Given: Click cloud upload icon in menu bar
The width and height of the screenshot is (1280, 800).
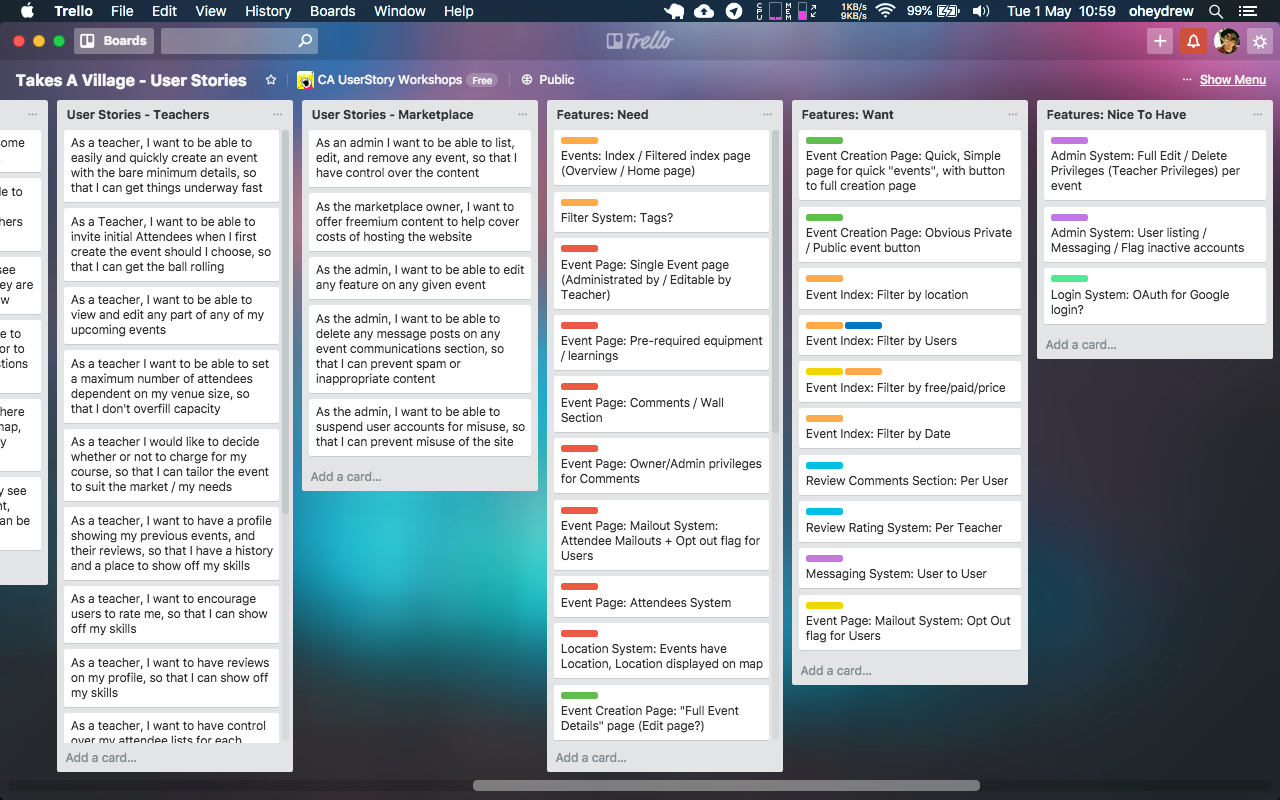Looking at the screenshot, I should (704, 11).
